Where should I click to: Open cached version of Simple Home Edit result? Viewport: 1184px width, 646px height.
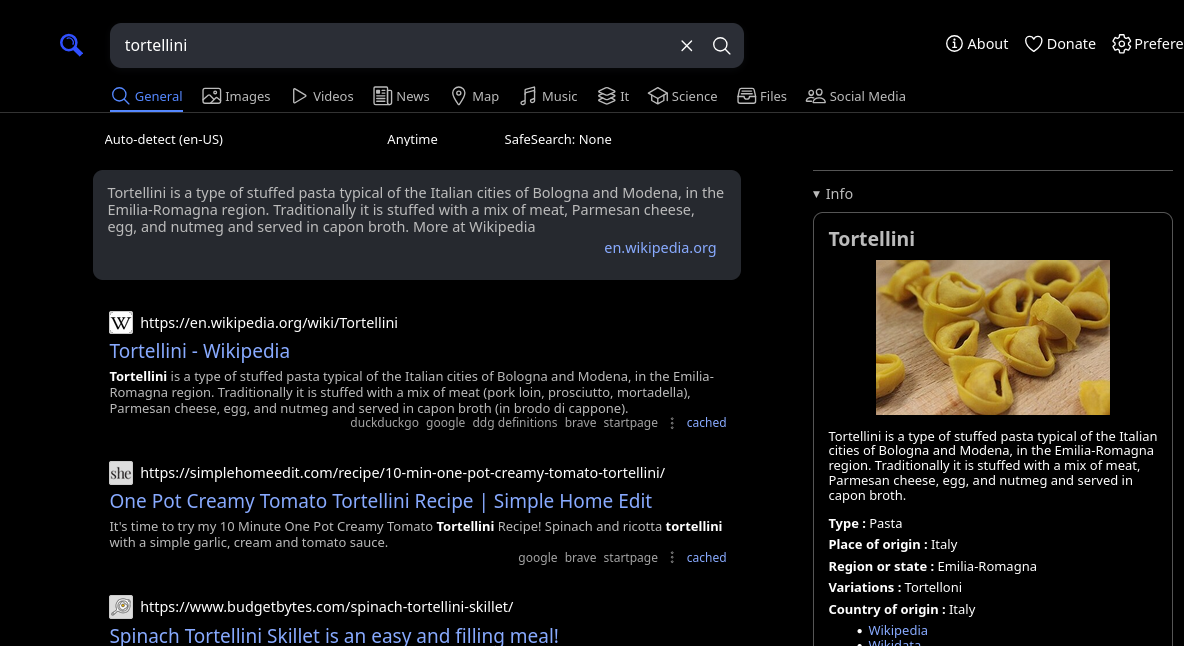click(706, 558)
